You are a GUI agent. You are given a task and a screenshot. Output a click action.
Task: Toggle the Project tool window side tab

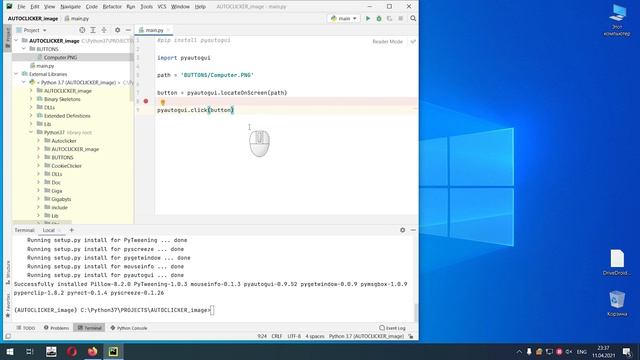pos(7,38)
